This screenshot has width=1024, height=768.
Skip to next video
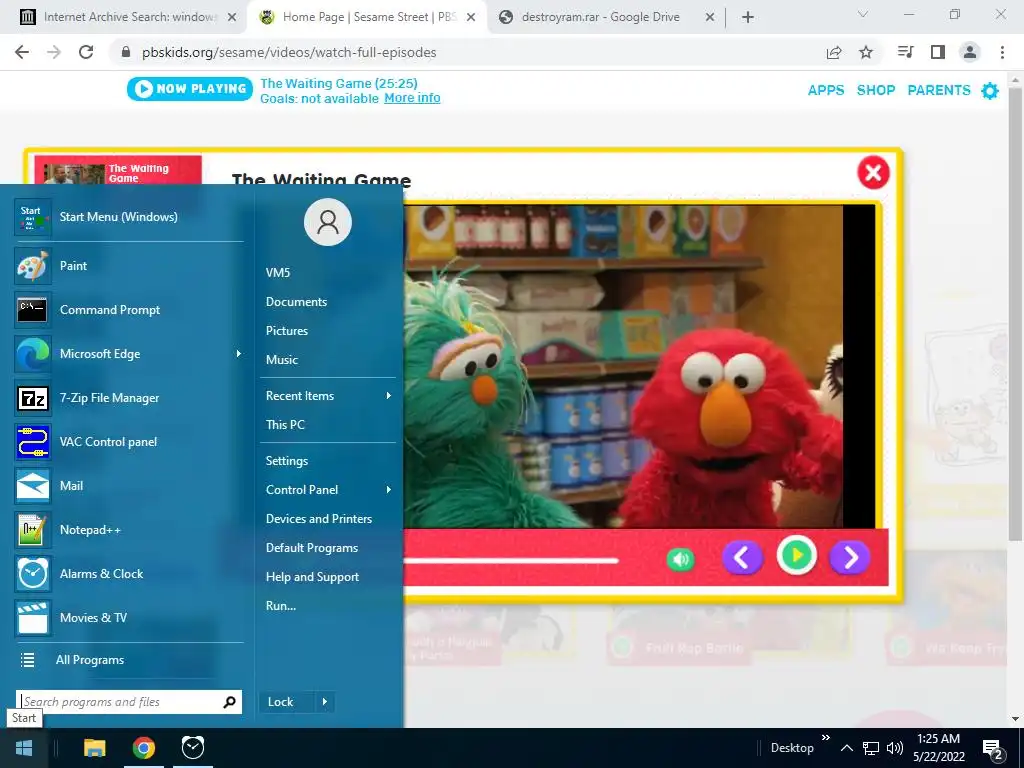coord(850,558)
